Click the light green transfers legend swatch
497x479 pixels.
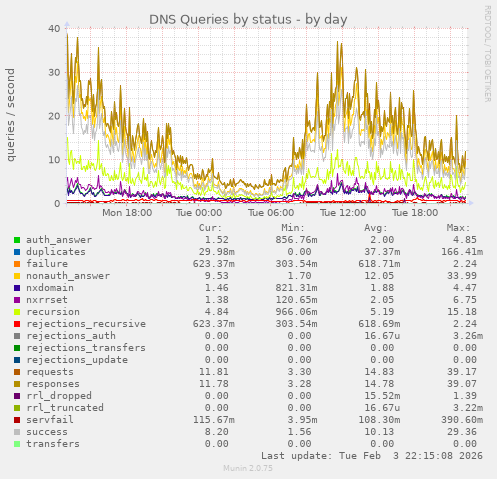coord(17,444)
